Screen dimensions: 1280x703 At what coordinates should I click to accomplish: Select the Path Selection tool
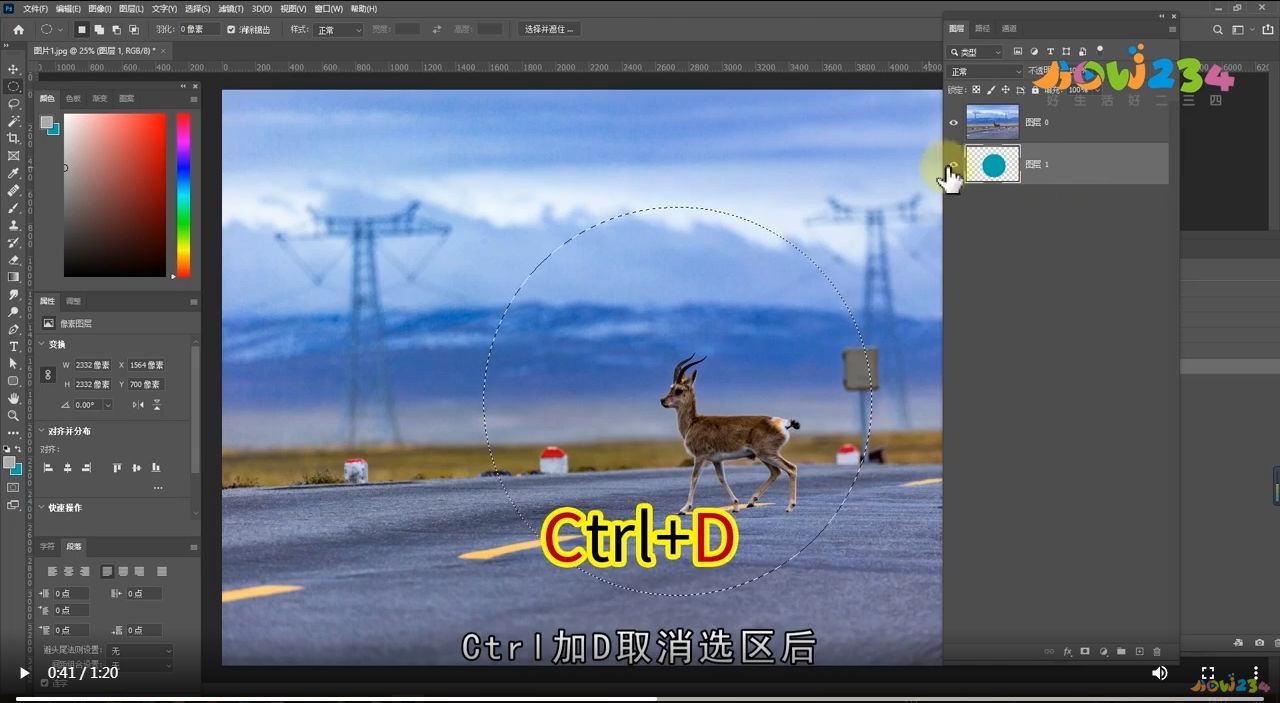(14, 363)
